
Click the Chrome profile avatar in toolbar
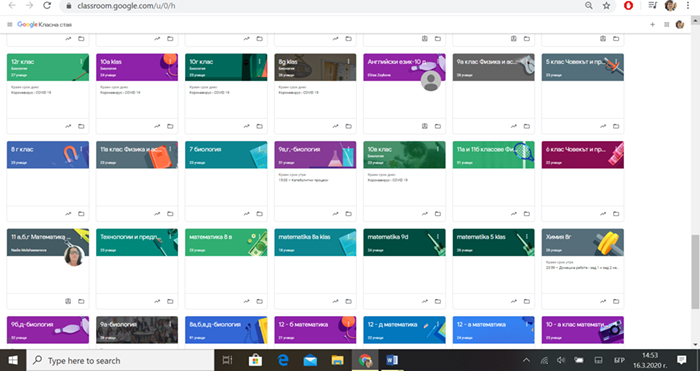(670, 6)
